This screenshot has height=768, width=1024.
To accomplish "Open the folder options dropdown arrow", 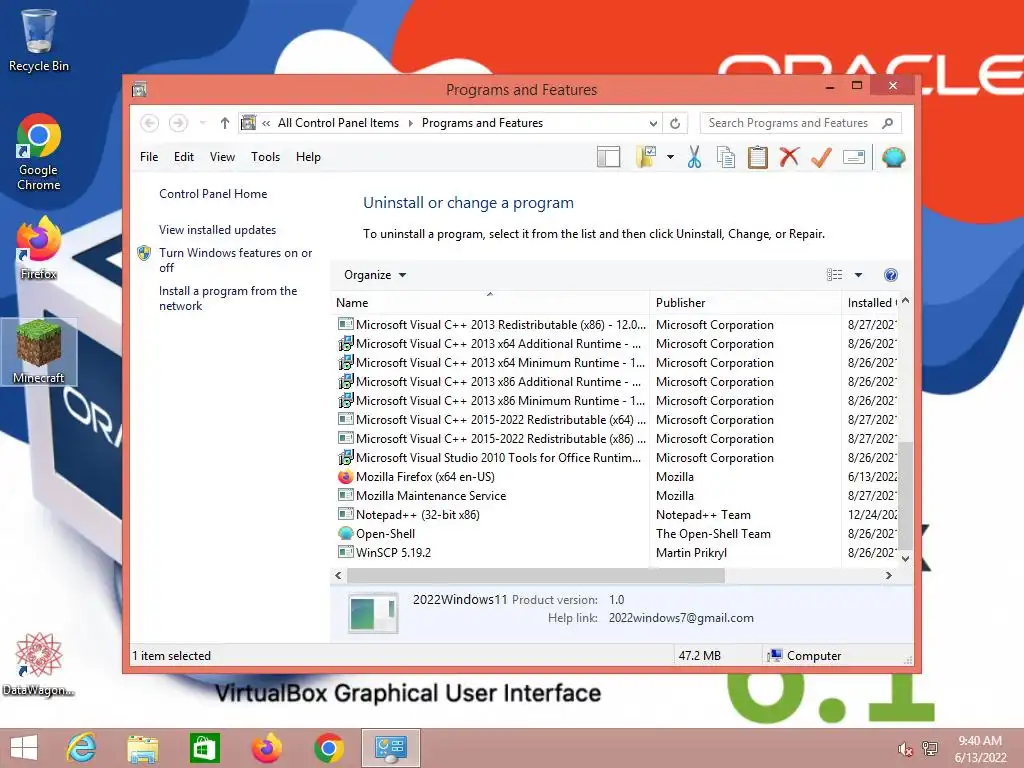I will click(x=670, y=157).
